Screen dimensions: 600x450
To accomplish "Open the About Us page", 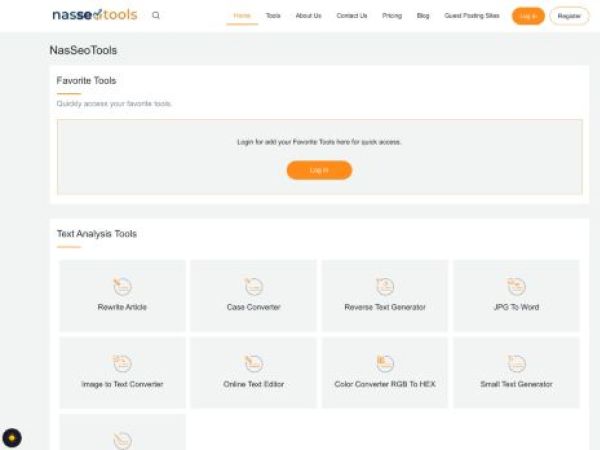I will point(308,16).
